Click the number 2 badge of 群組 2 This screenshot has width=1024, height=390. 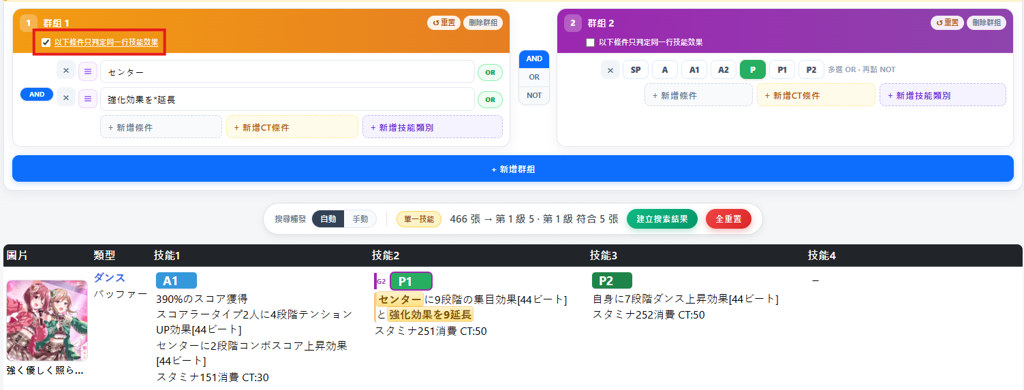coord(573,24)
